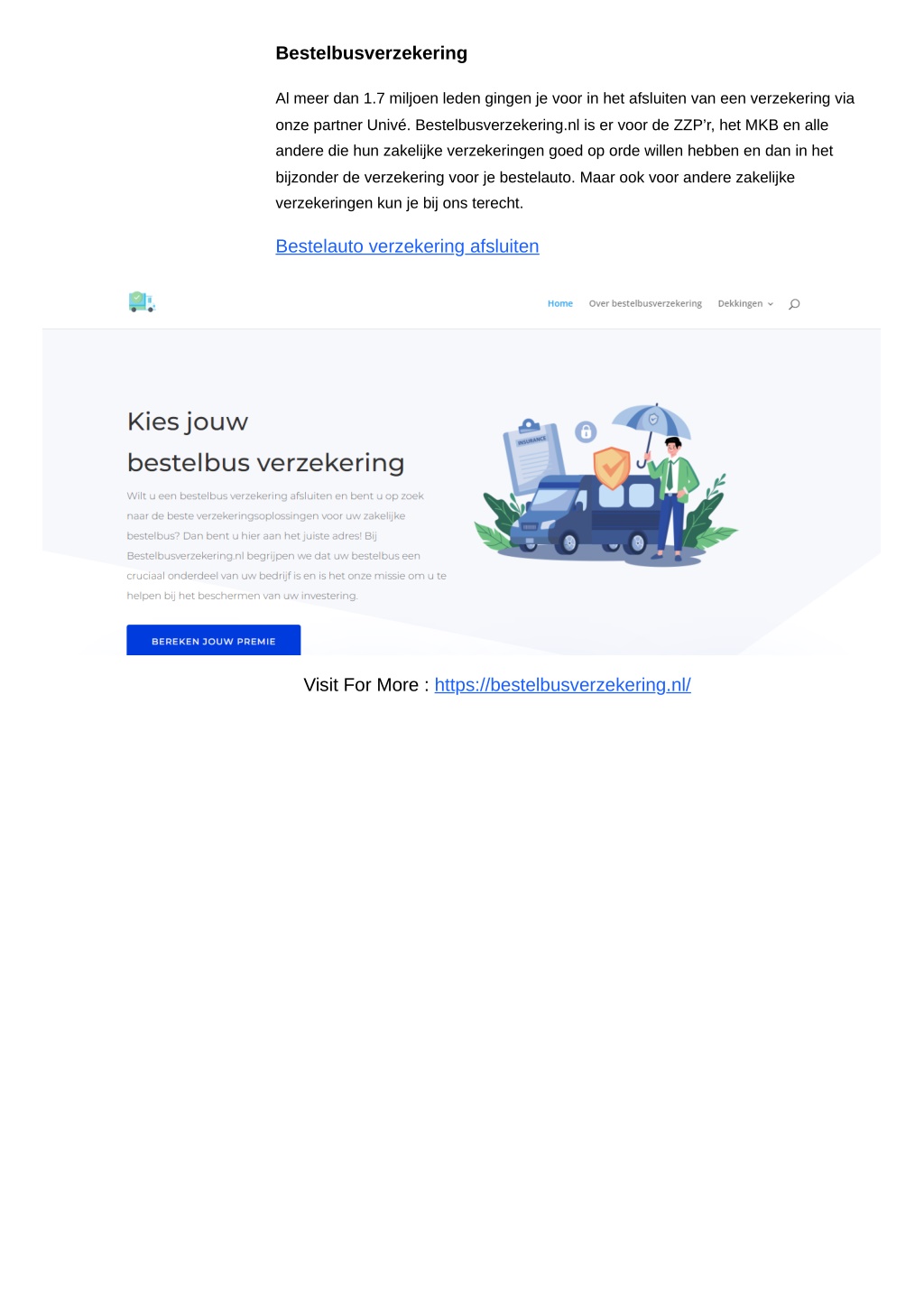Click the paragraph mentioning partner Univé

[x=565, y=151]
